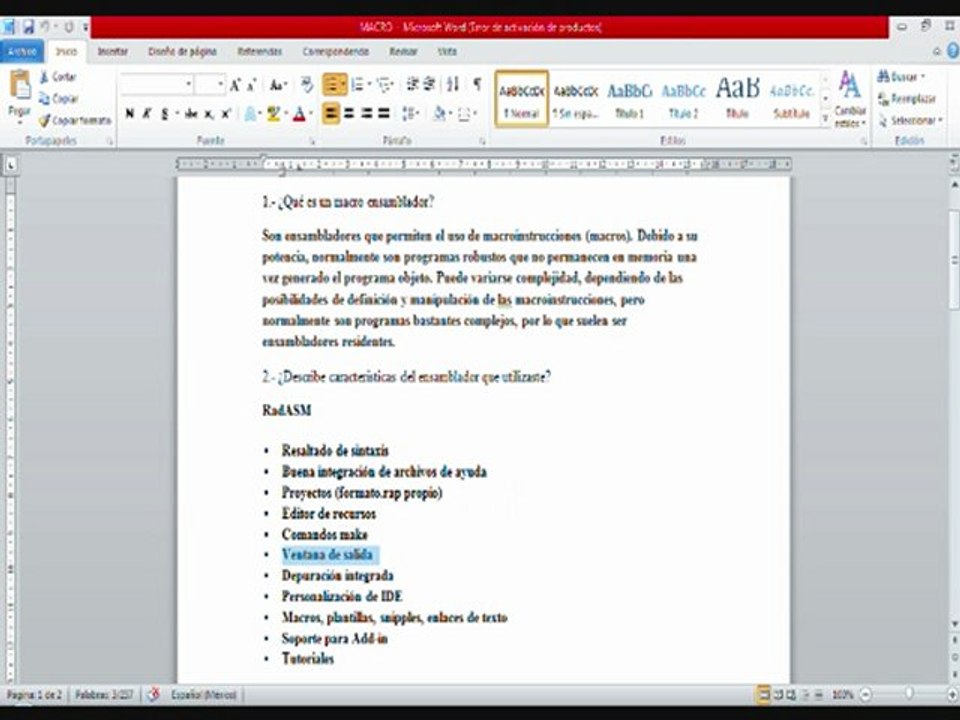Apply the Subtítulo style
The image size is (960, 720).
[791, 99]
